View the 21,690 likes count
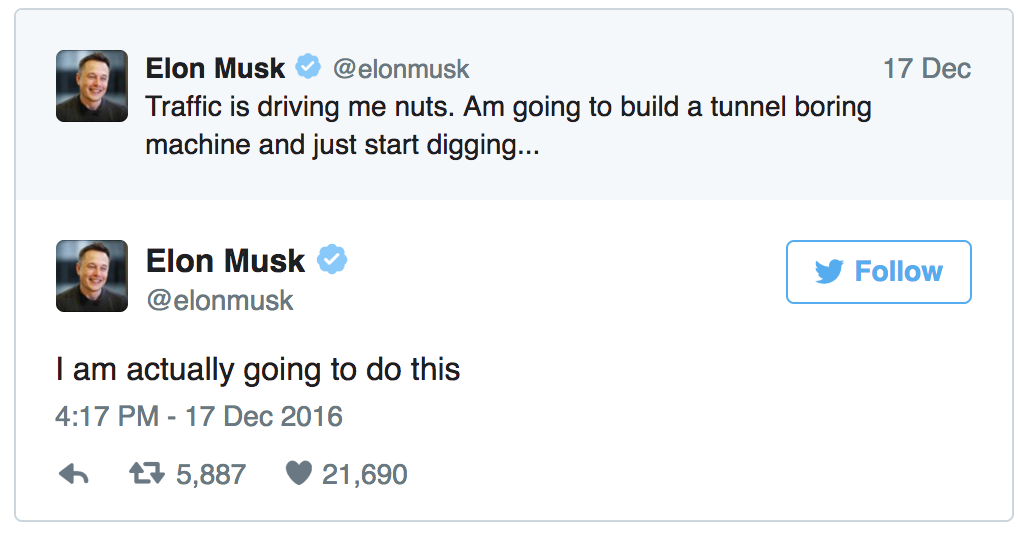Image resolution: width=1034 pixels, height=534 pixels. [x=365, y=474]
